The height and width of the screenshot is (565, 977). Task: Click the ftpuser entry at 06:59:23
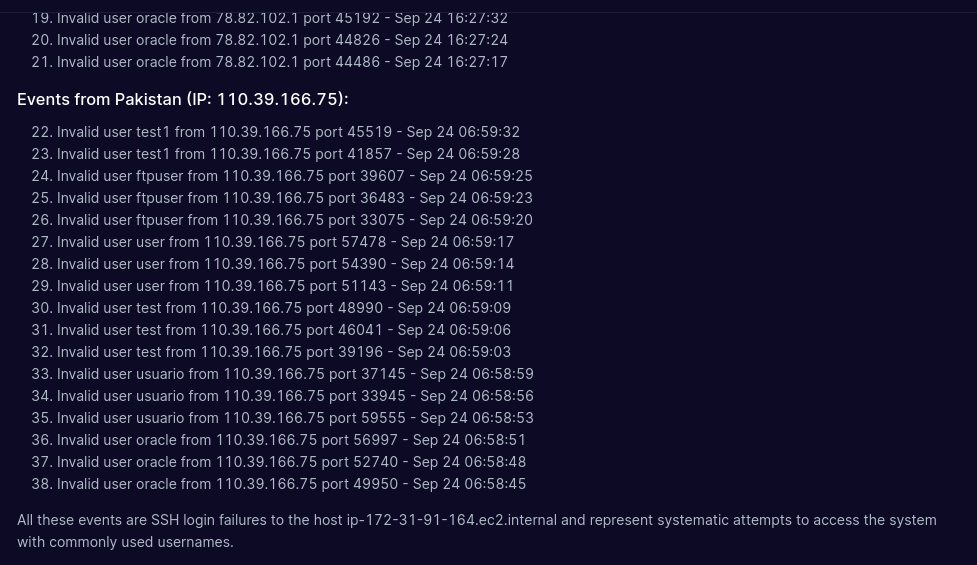[x=294, y=197]
